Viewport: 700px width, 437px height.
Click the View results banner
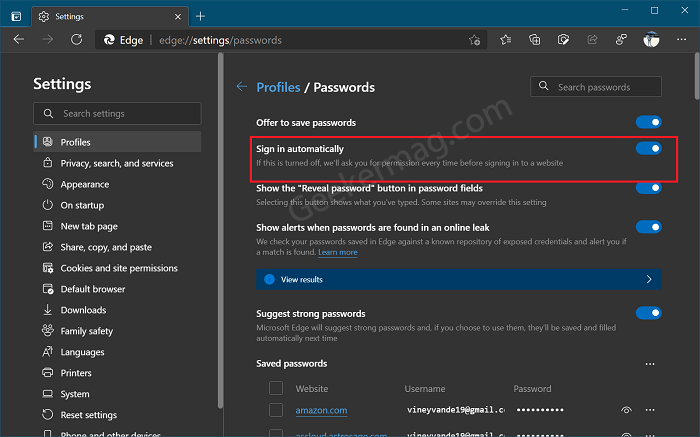click(459, 279)
